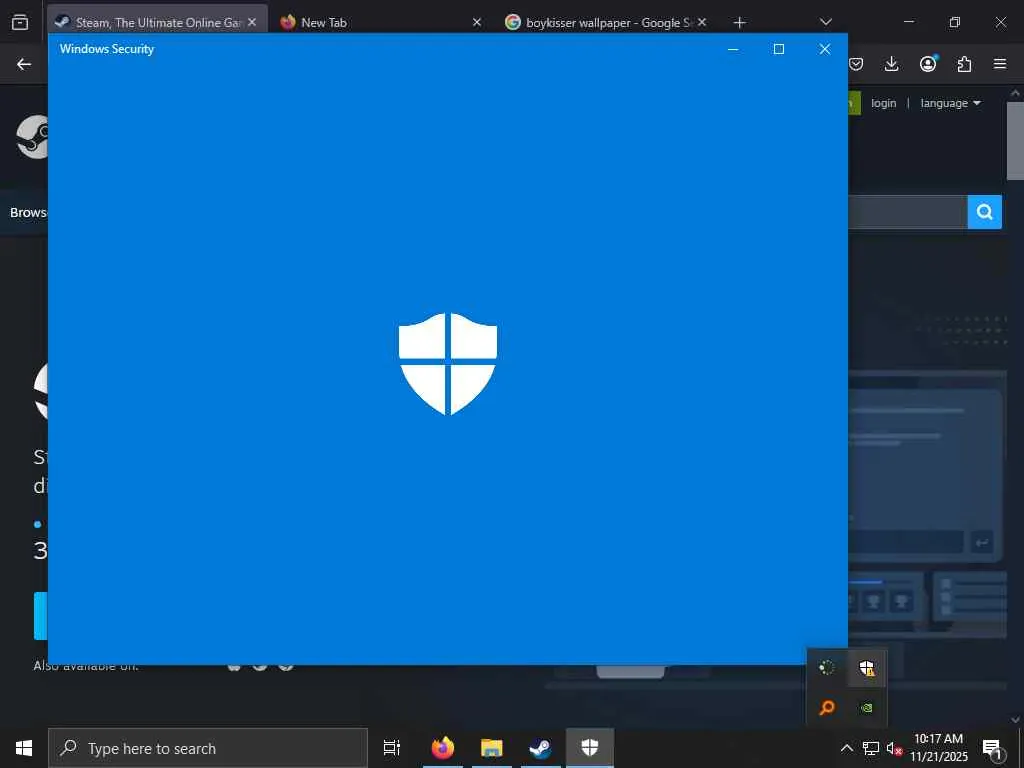Open the Pocket save icon in Firefox
The height and width of the screenshot is (768, 1024).
pos(856,64)
